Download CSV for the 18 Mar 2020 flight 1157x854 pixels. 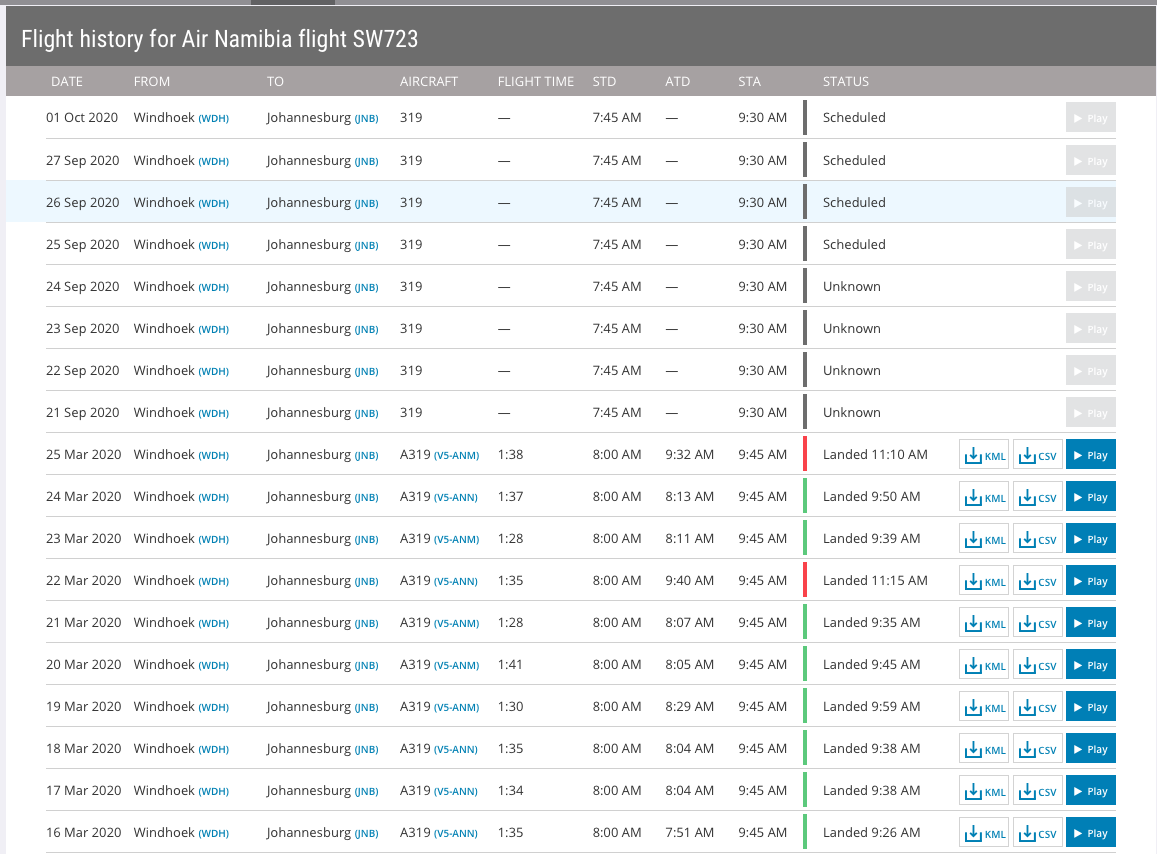[1037, 749]
